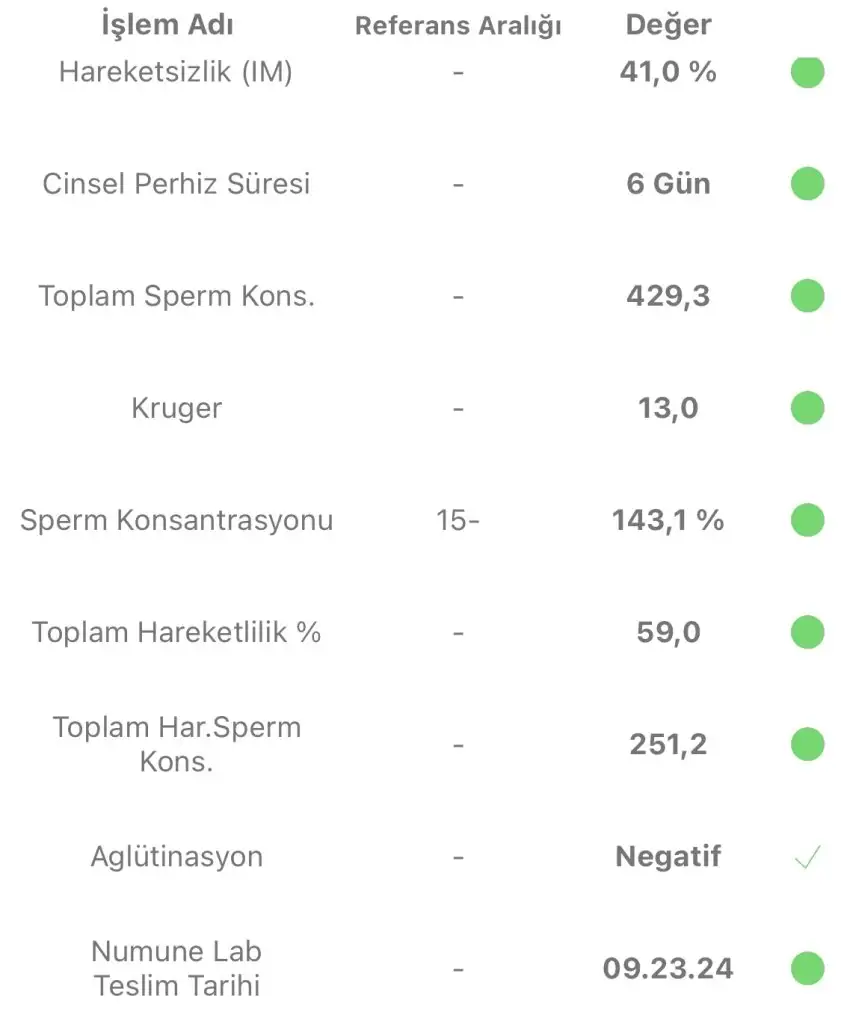The image size is (841, 1024).
Task: Tap green dot beside date 09.23.24
Action: coord(807,968)
